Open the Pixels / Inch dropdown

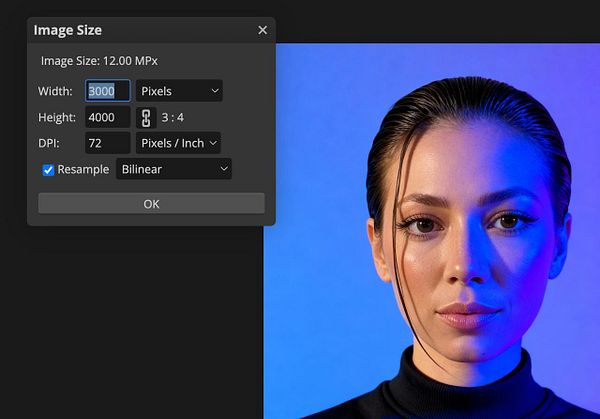tap(178, 143)
